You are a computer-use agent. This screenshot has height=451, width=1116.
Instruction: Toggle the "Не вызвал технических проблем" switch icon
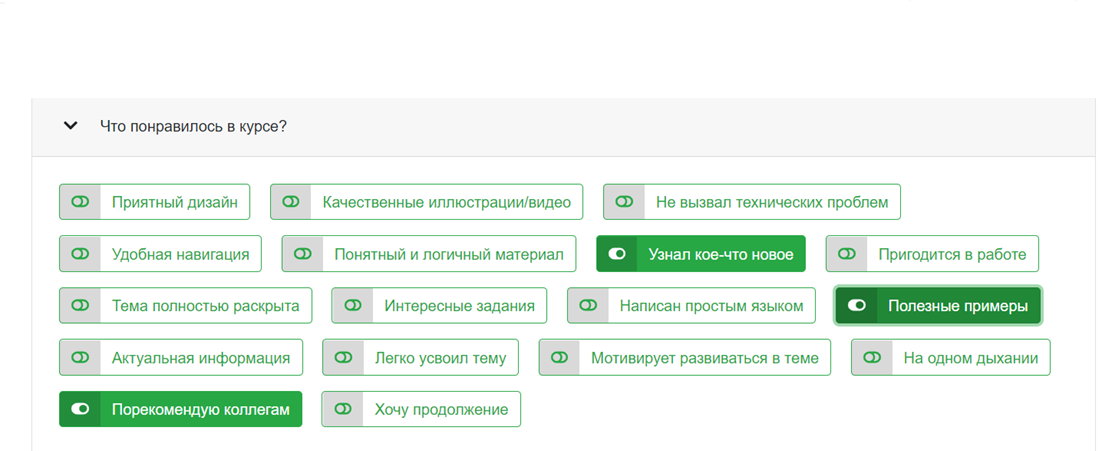[x=624, y=202]
